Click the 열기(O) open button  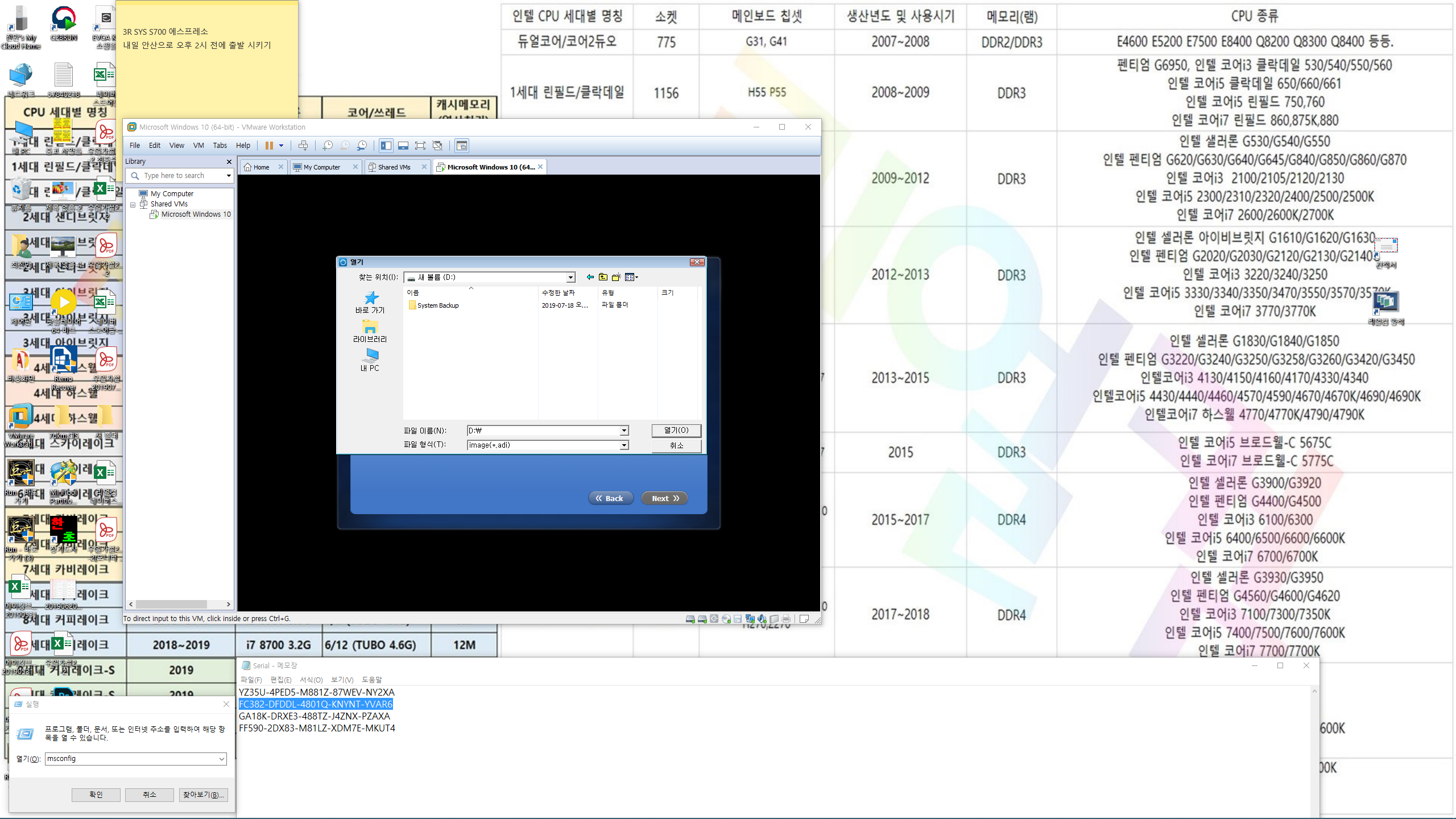click(x=676, y=431)
